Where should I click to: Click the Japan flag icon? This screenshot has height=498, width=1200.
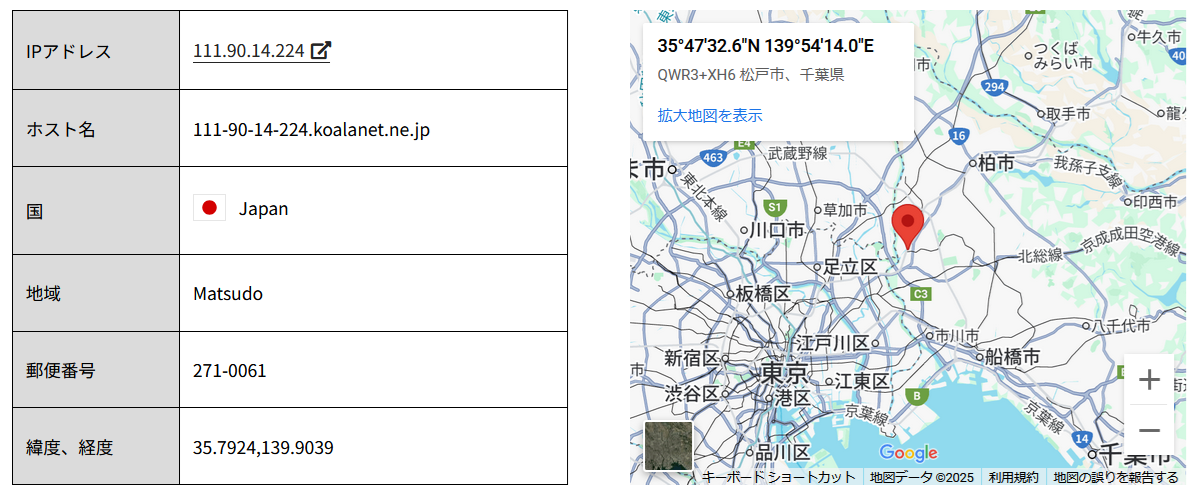209,208
